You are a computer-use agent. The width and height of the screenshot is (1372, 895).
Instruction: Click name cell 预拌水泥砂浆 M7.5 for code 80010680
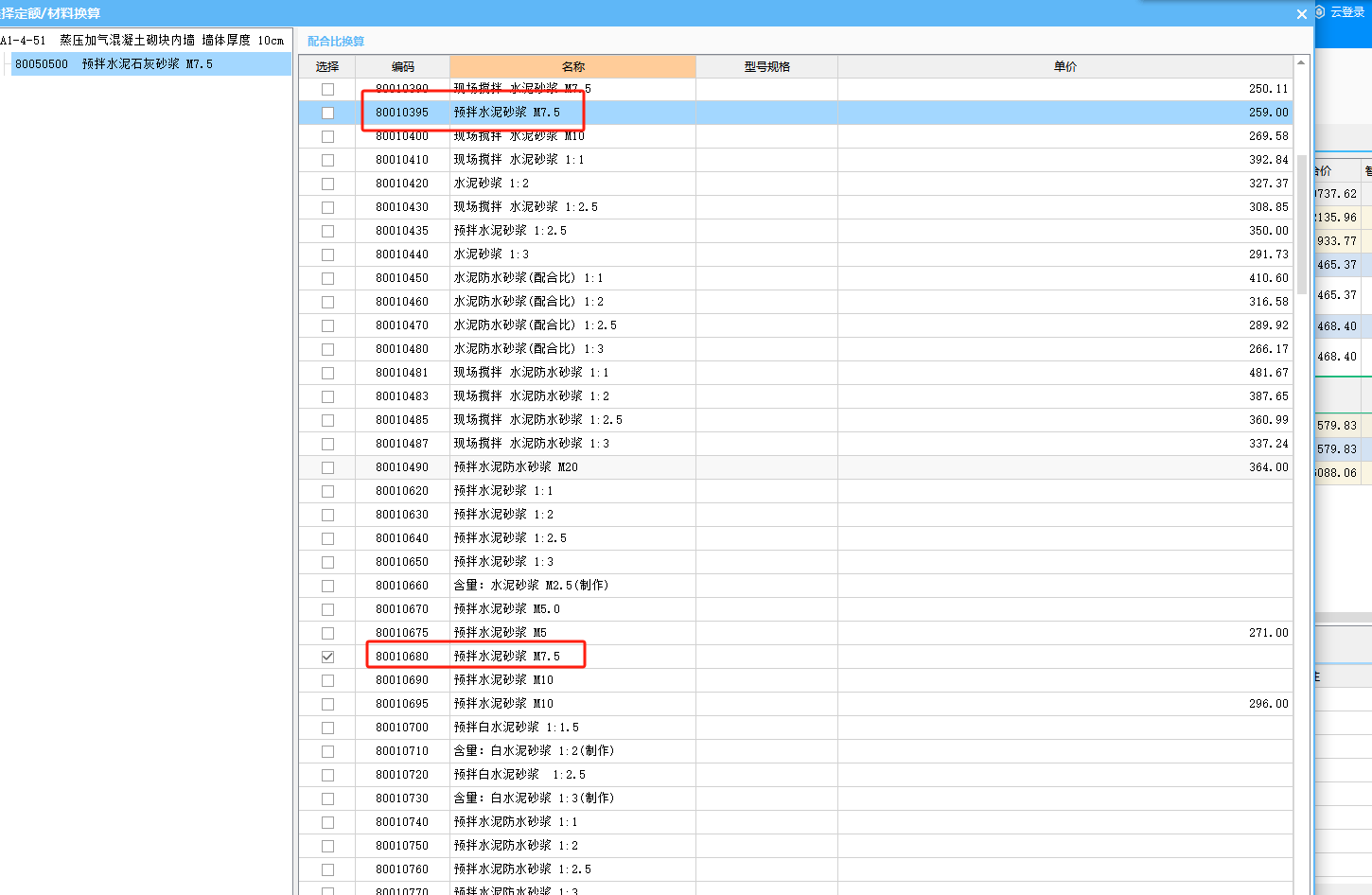573,657
